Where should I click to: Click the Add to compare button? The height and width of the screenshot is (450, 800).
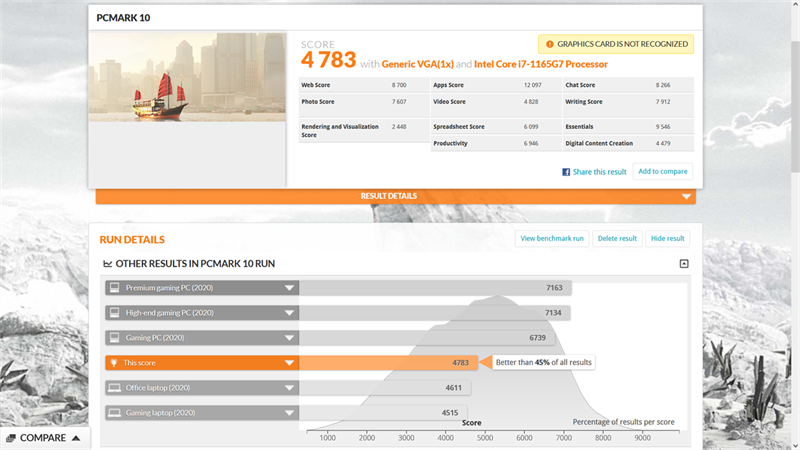pyautogui.click(x=662, y=171)
